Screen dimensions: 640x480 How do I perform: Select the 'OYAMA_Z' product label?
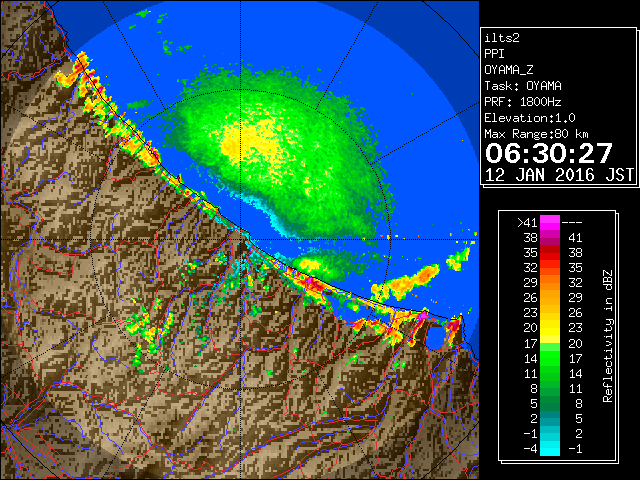509,70
